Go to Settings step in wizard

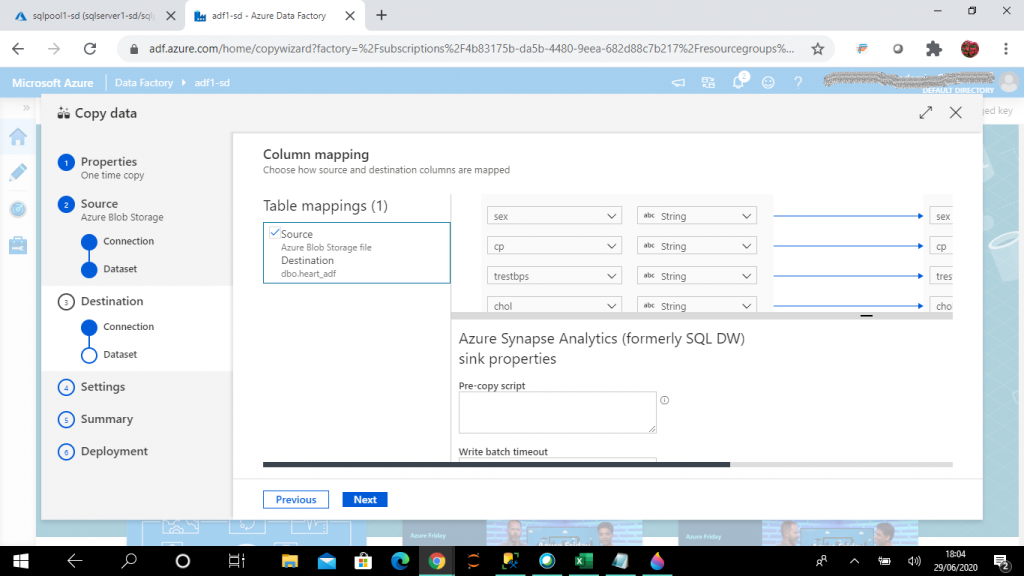coord(103,387)
